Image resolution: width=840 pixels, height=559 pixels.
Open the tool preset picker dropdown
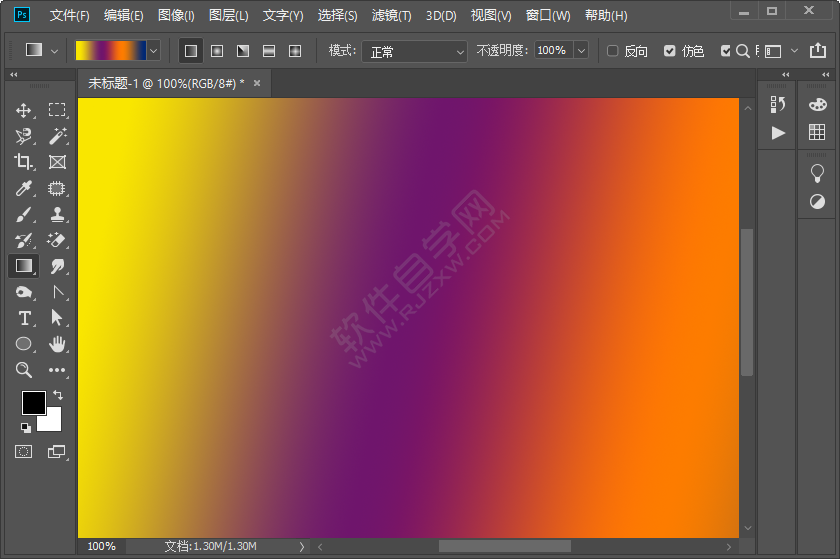click(54, 51)
